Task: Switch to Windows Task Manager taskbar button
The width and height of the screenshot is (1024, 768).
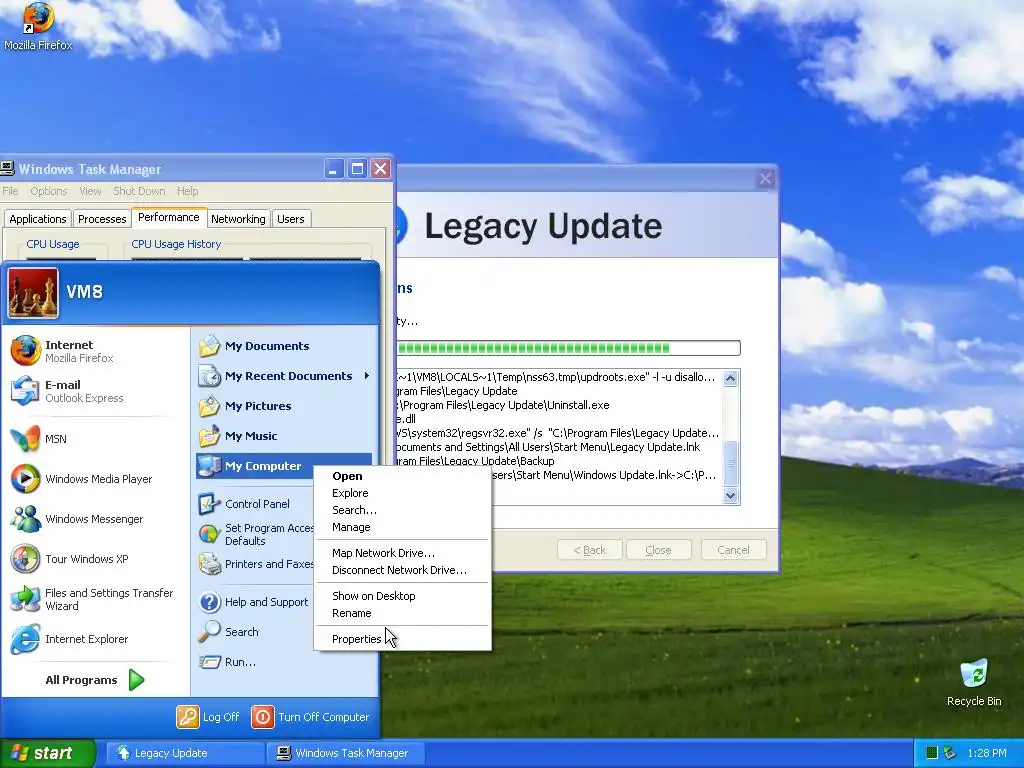Action: (x=346, y=753)
